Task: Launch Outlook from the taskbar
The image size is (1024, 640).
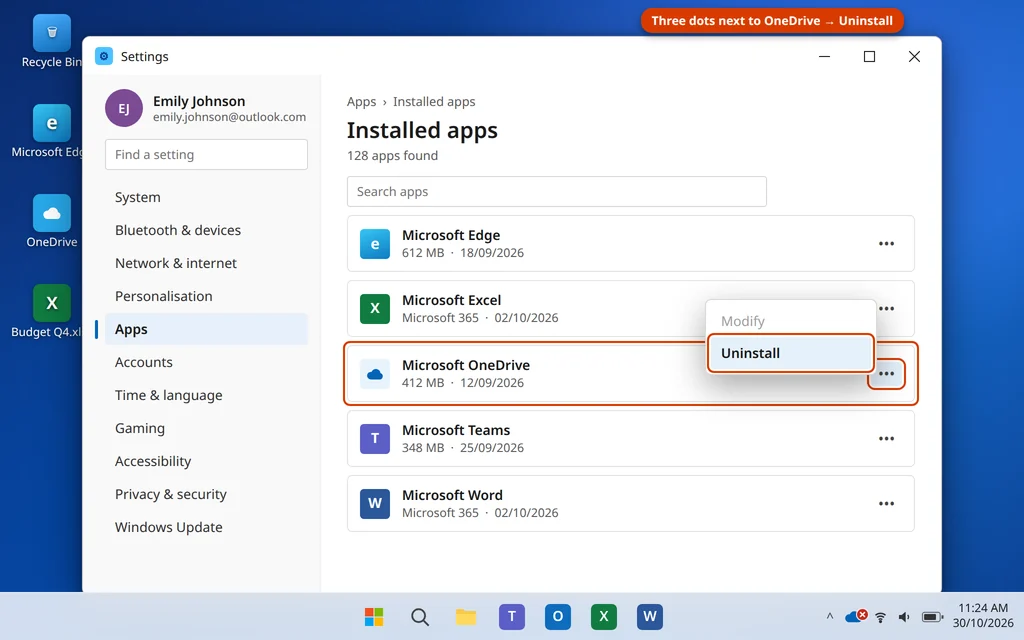Action: [x=558, y=616]
